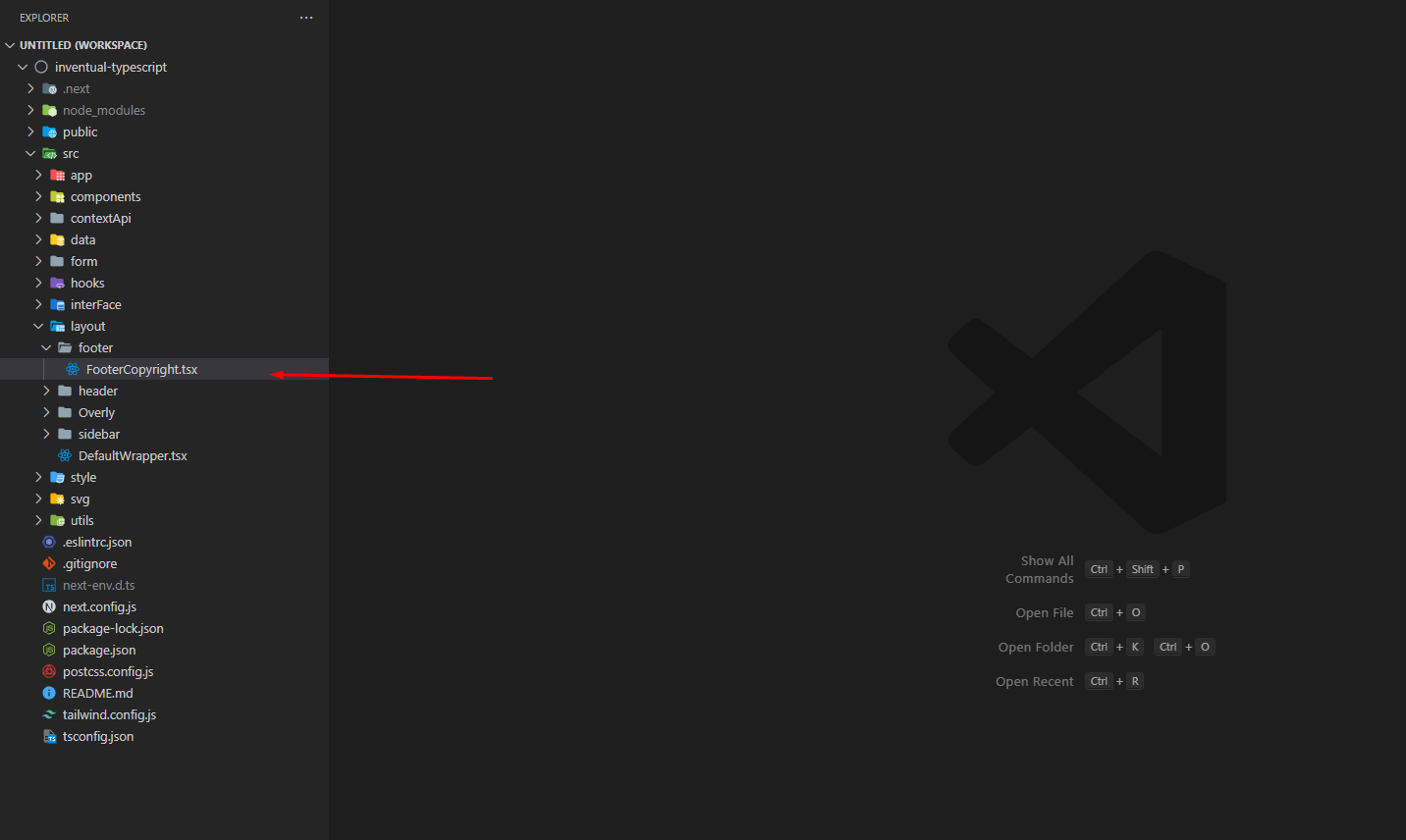Click the TypeScript icon of next-env.d.ts
This screenshot has height=840, width=1406.
[49, 585]
